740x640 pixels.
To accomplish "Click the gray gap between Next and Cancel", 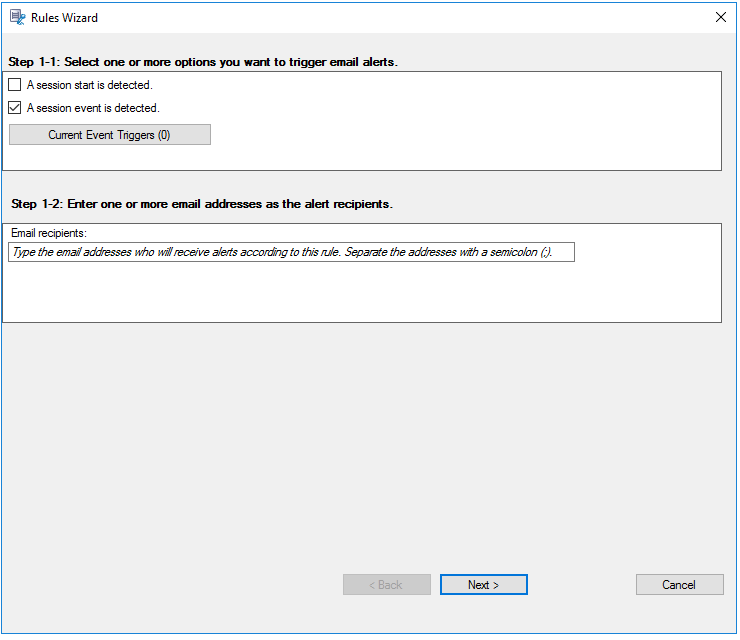I will pyautogui.click(x=581, y=585).
